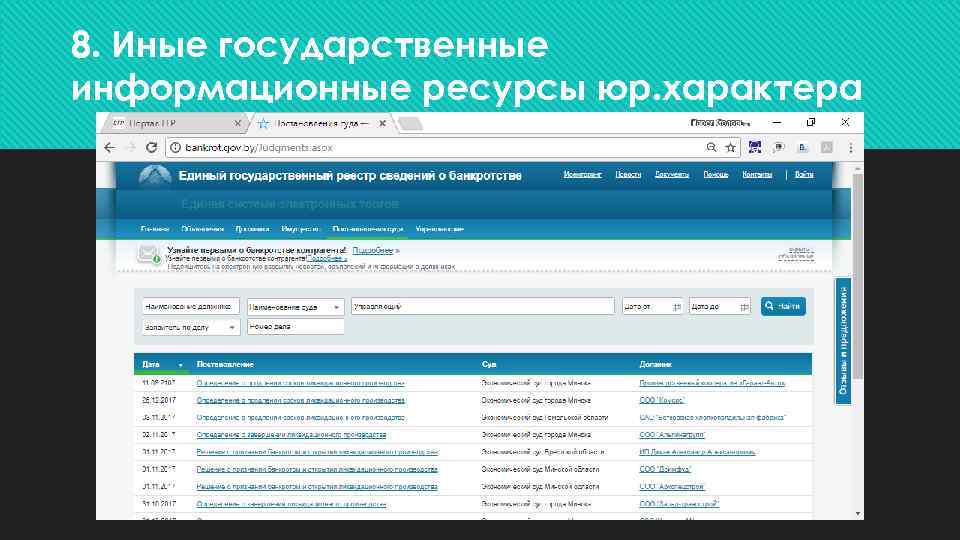Viewport: 960px width, 540px height.
Task: Close the first browser tab
Action: pos(238,123)
